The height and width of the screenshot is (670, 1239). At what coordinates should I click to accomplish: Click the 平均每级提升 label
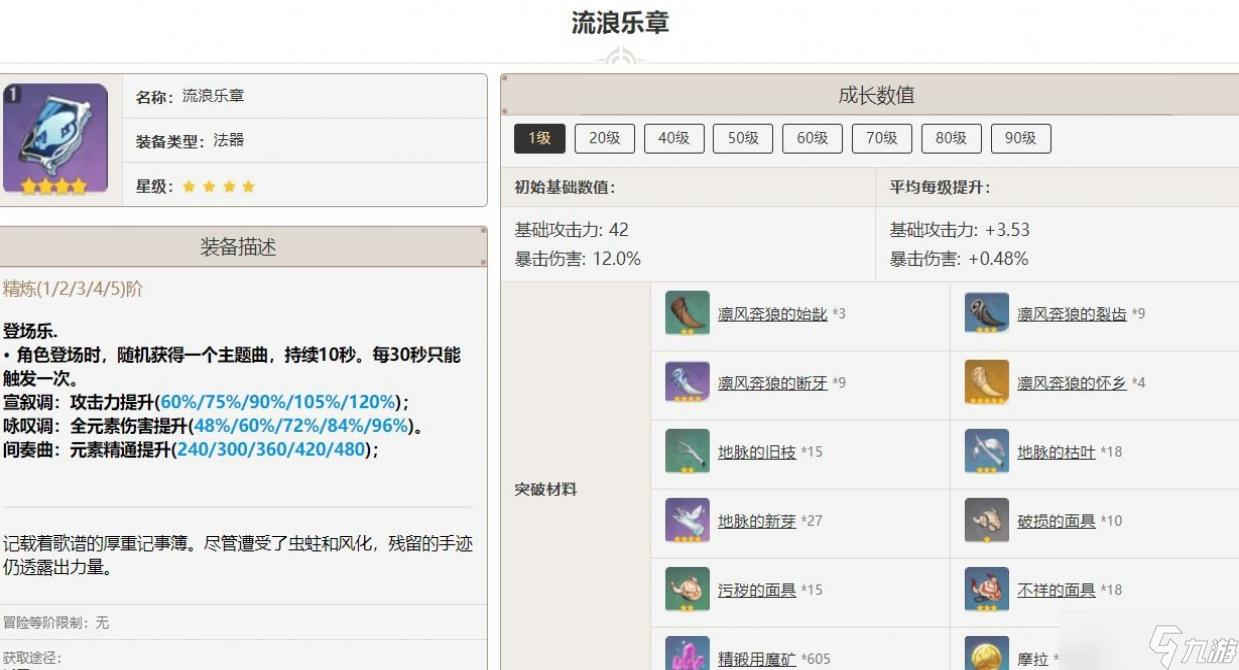coord(940,187)
